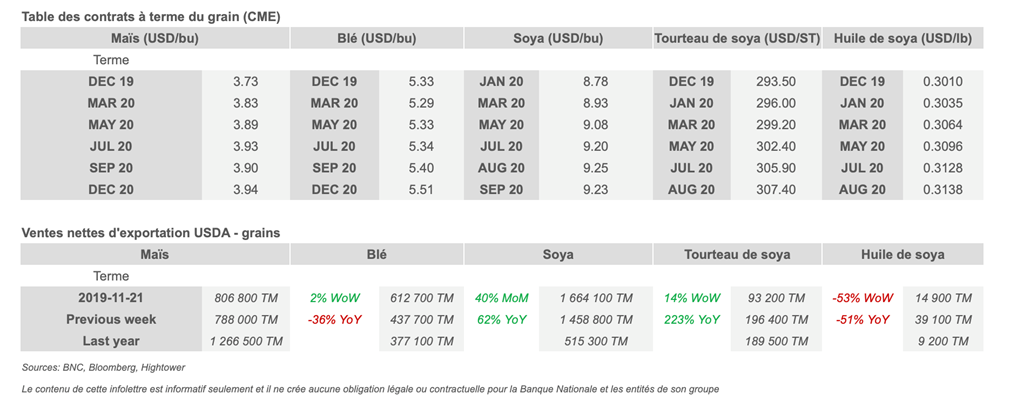Click the -53% WoW soy oil change
Viewport: 1024px width, 414px height.
coord(862,298)
